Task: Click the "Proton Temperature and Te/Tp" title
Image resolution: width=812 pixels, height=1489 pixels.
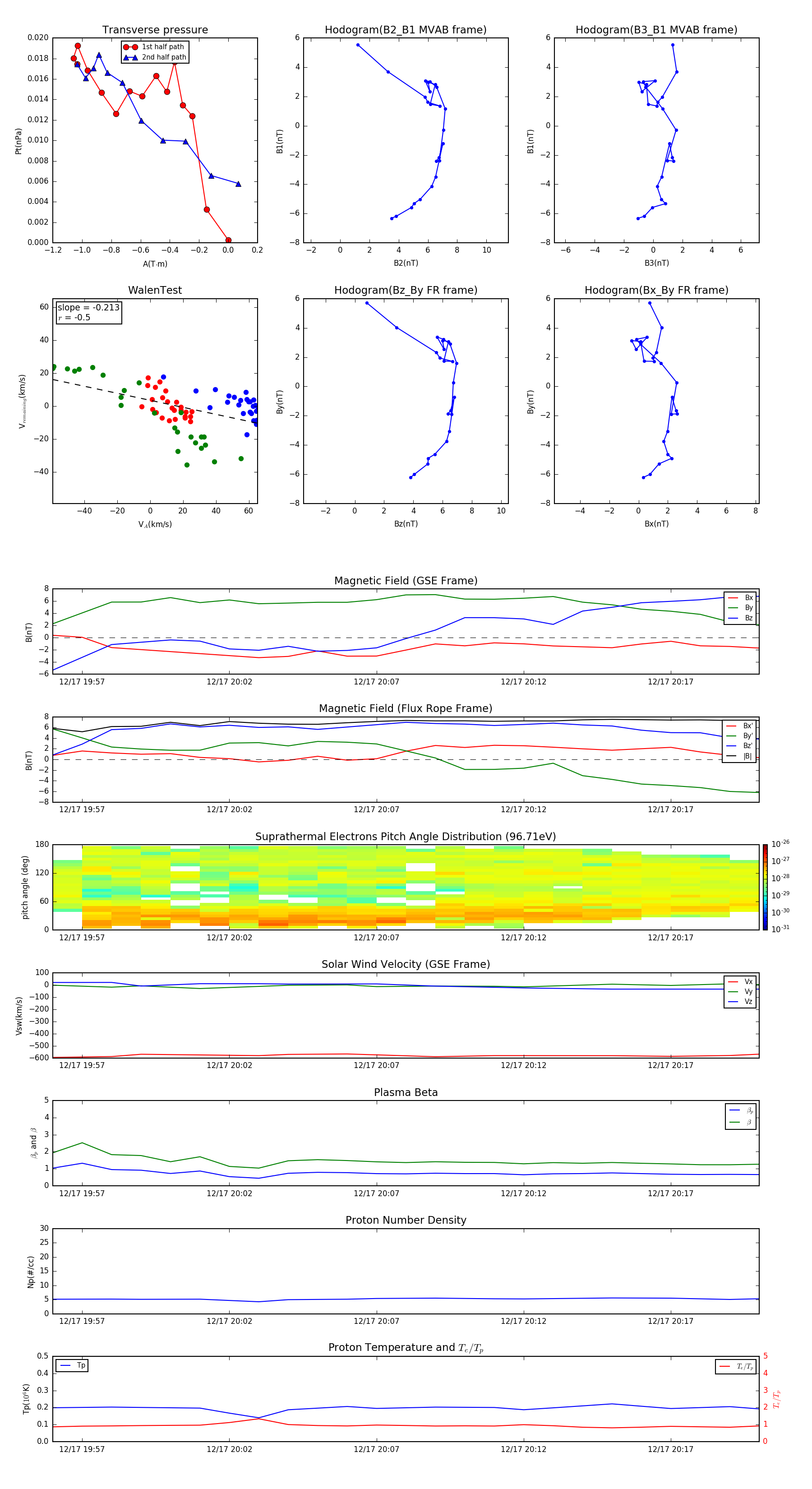Action: (x=406, y=1348)
